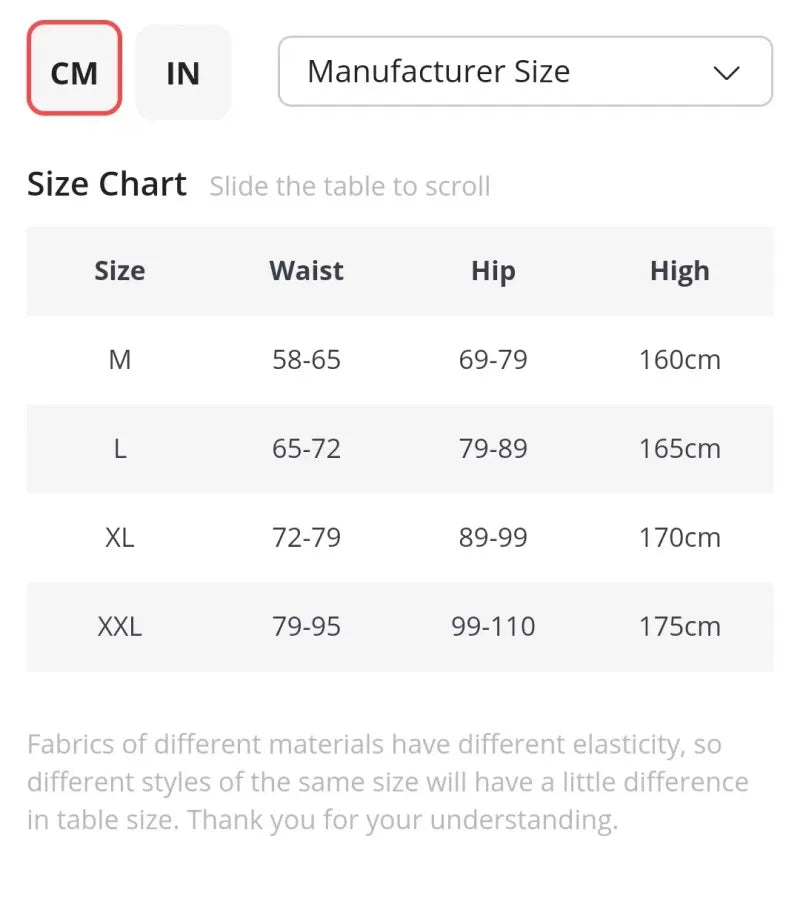Select the XL size row

(120, 538)
